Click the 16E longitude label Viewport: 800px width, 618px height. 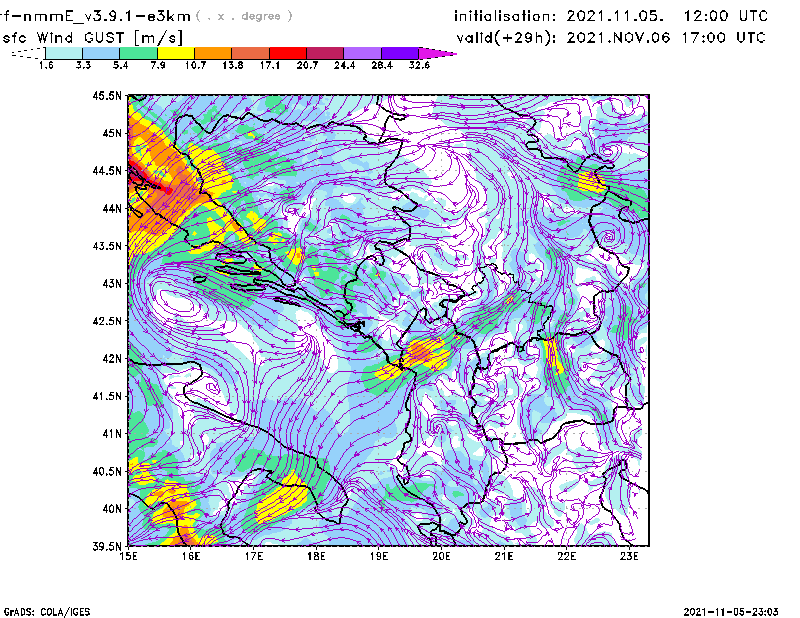coord(191,556)
